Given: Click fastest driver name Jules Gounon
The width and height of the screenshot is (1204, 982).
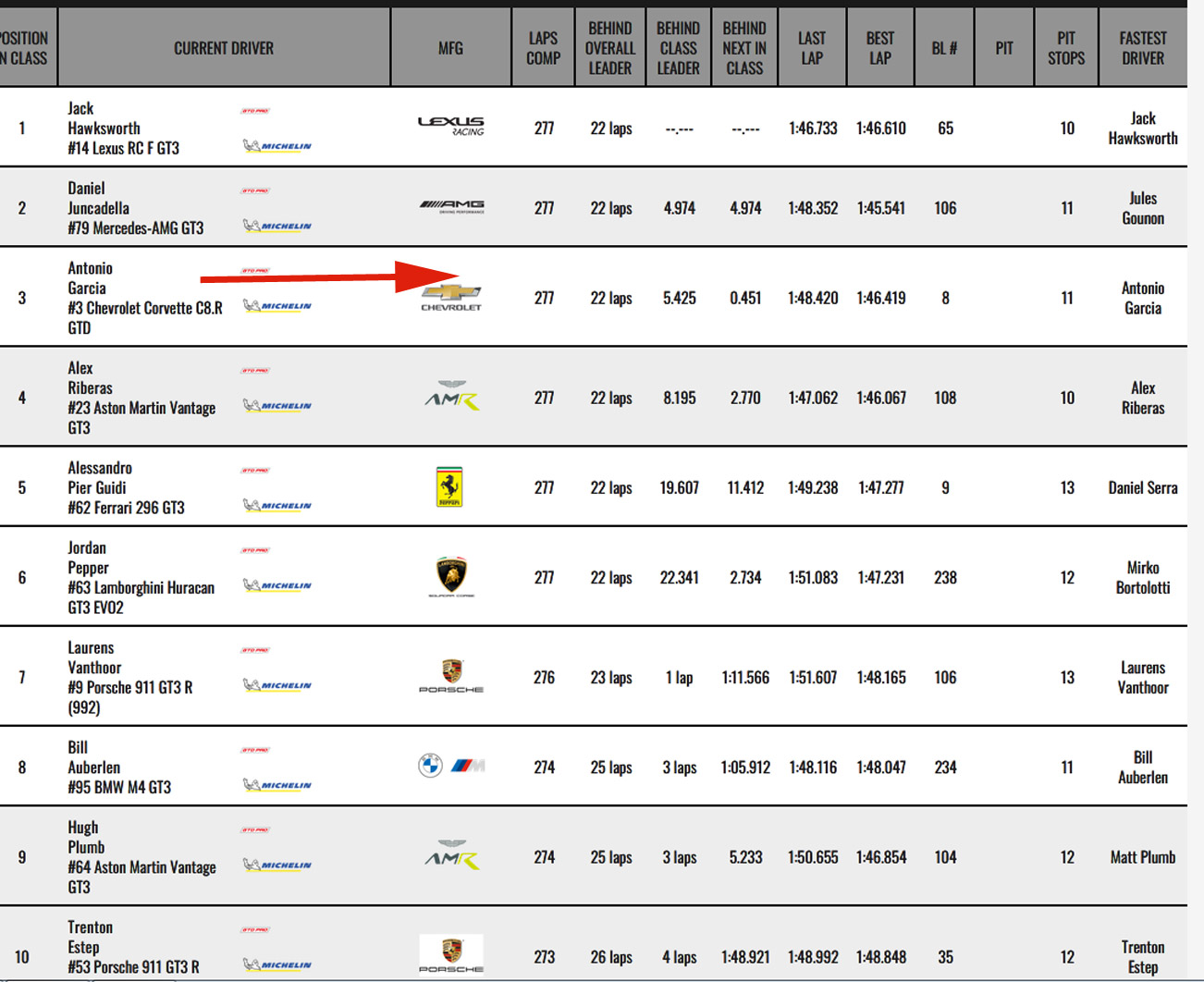Looking at the screenshot, I should 1142,208.
